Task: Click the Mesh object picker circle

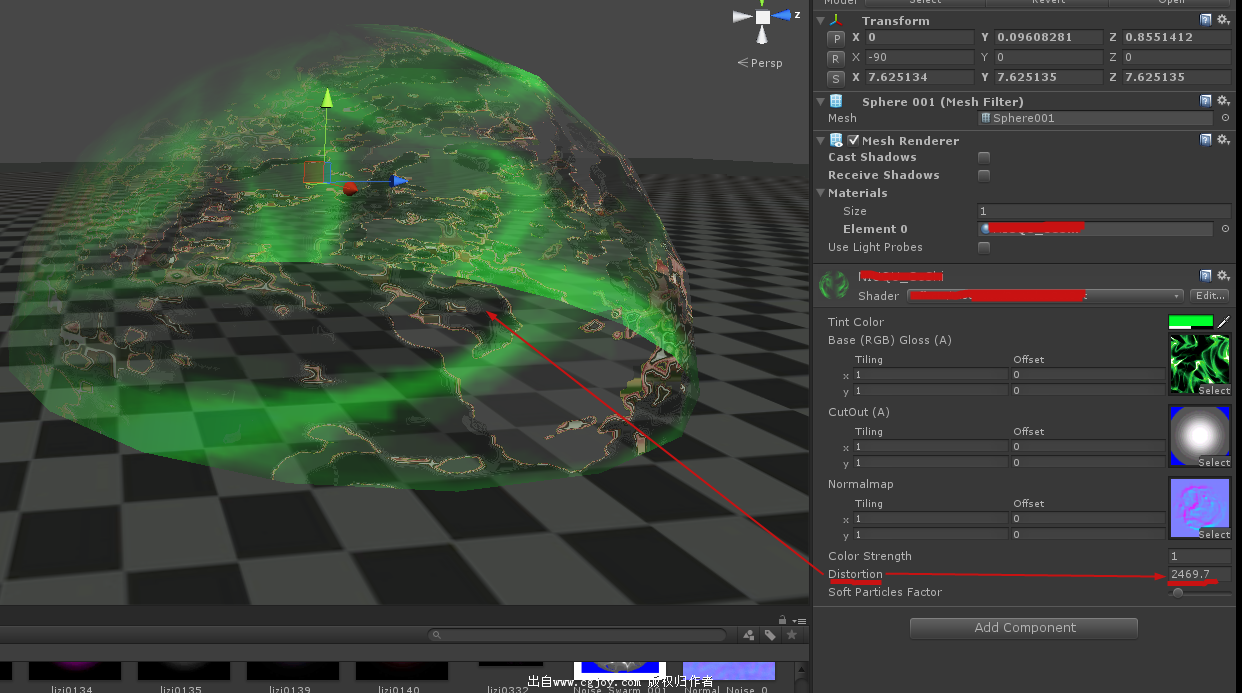Action: click(1225, 118)
